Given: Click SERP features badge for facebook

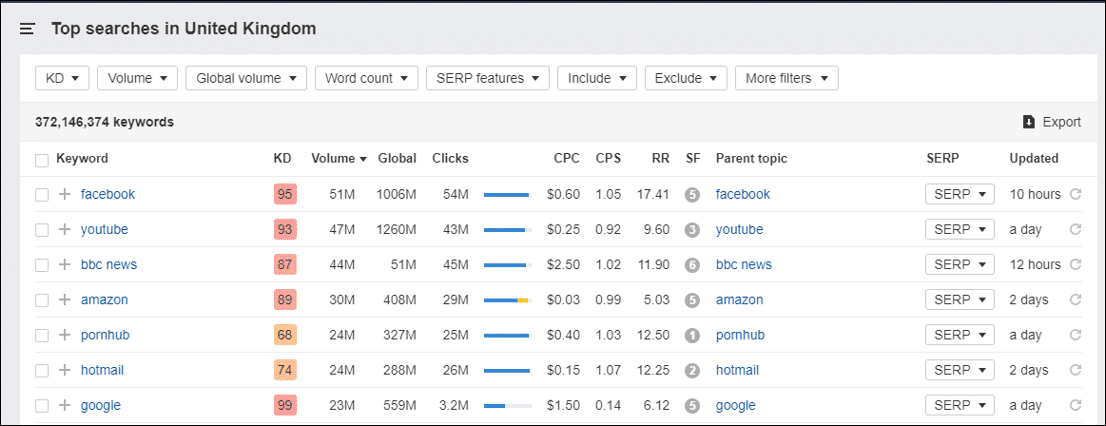Looking at the screenshot, I should click(693, 195).
